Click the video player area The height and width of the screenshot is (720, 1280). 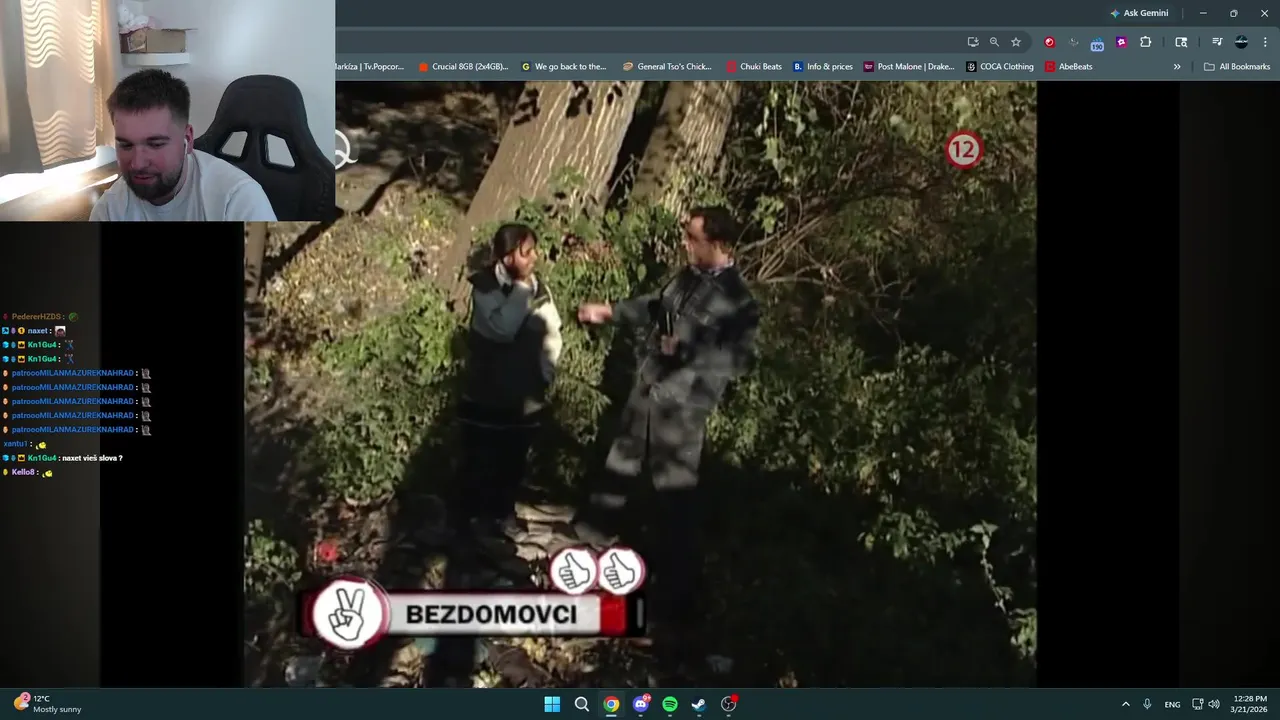(640, 384)
